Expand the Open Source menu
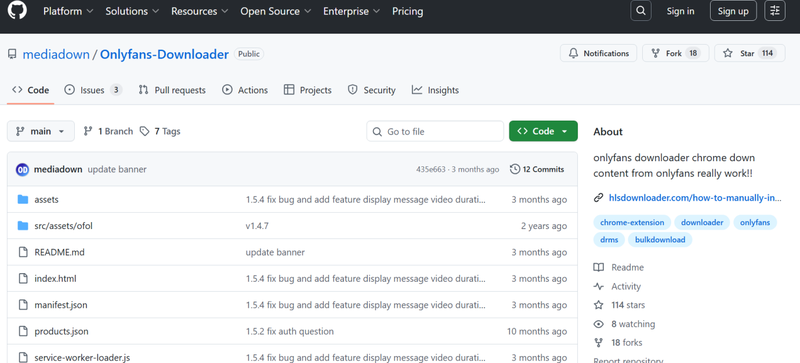The height and width of the screenshot is (363, 800). pyautogui.click(x=276, y=11)
